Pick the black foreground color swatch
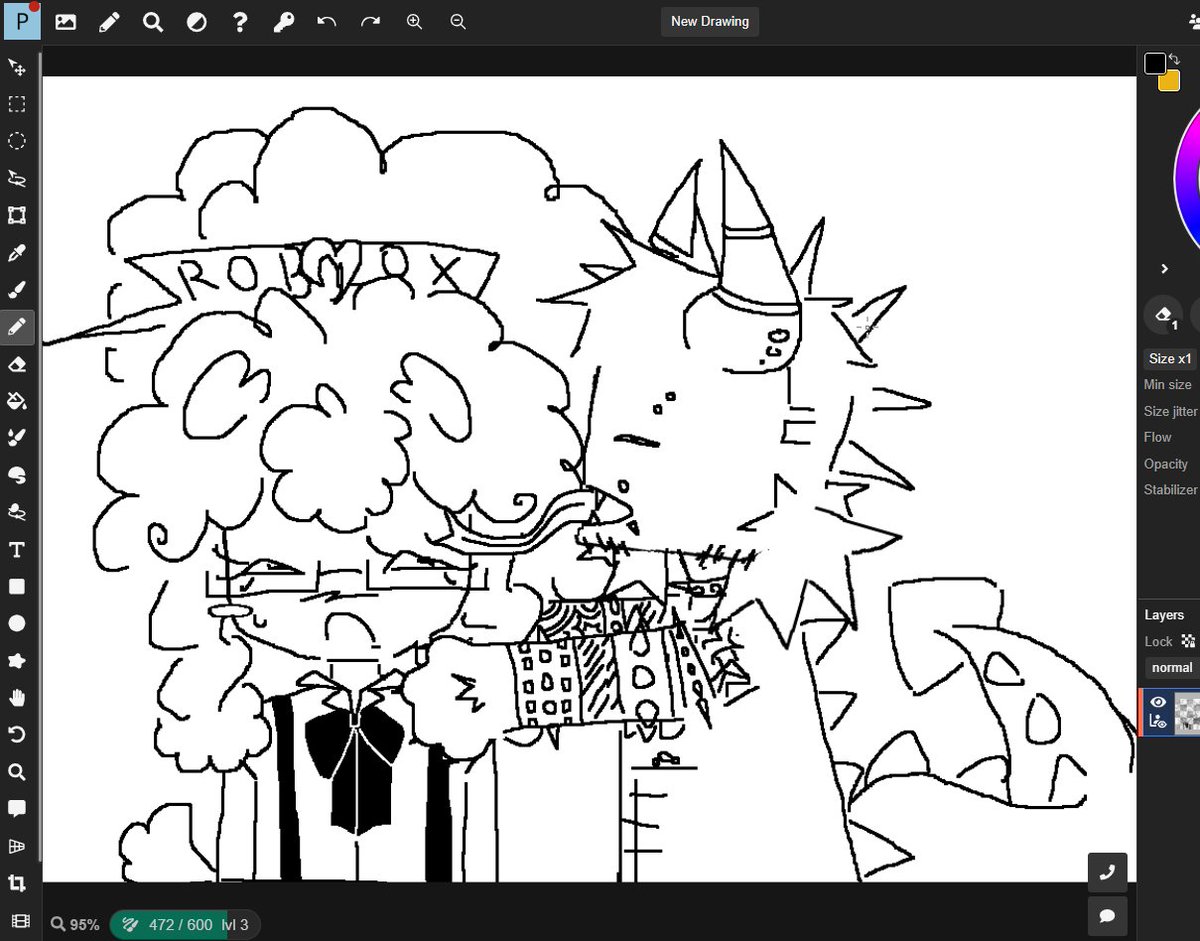Image resolution: width=1200 pixels, height=941 pixels. 1156,64
